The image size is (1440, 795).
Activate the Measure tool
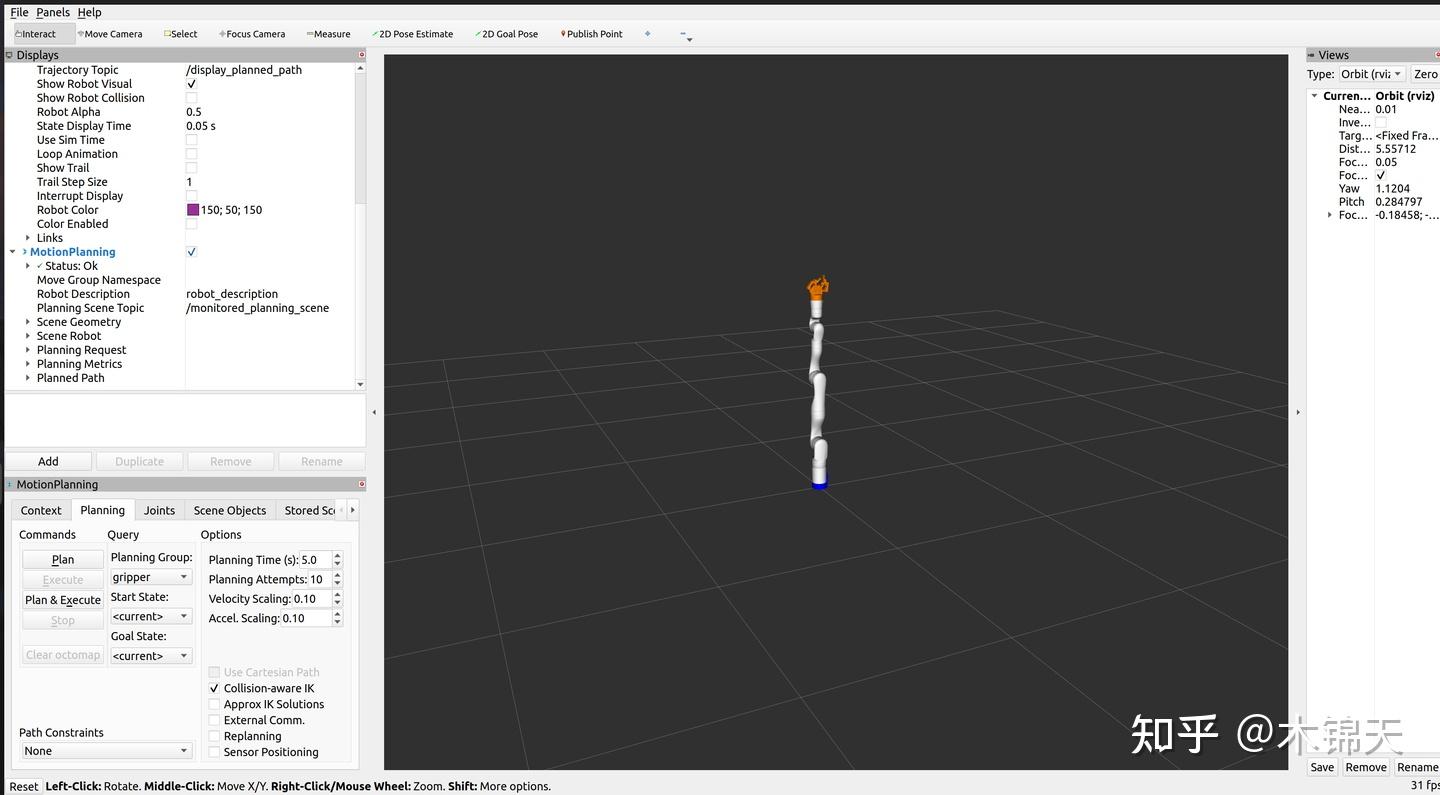[x=327, y=33]
